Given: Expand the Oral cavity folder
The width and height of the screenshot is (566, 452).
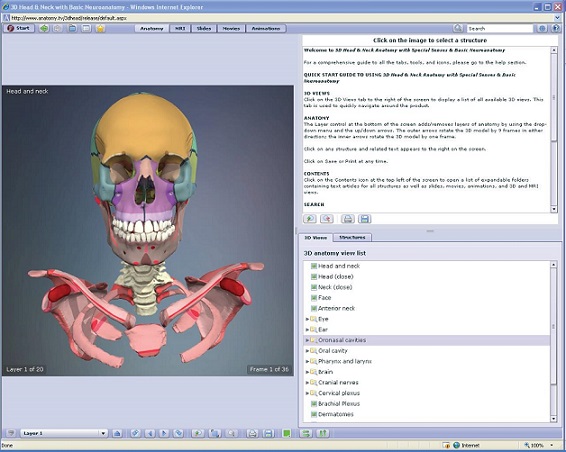Looking at the screenshot, I should 307,351.
